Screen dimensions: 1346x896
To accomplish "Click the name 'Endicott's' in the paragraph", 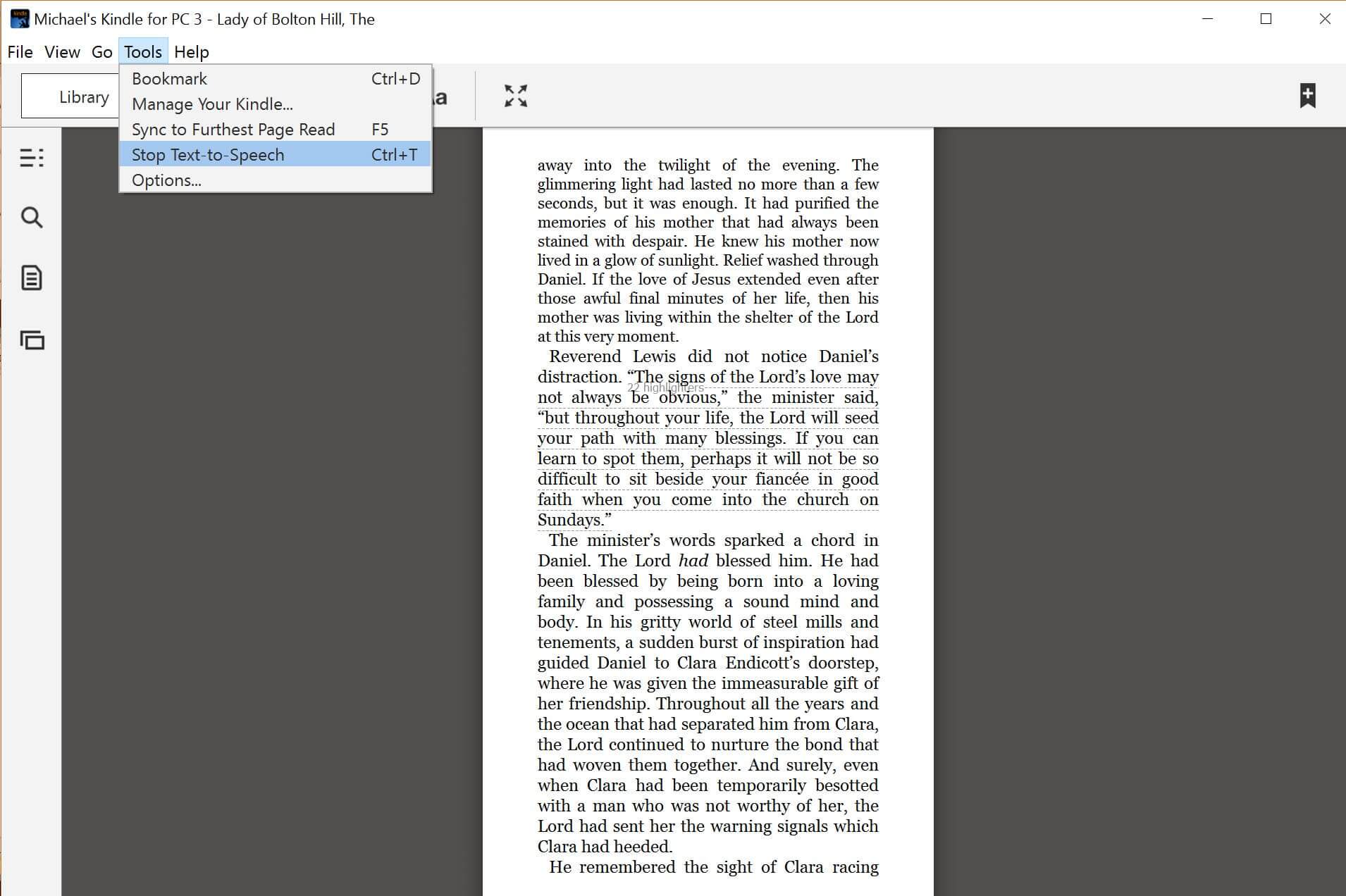I will (x=762, y=663).
